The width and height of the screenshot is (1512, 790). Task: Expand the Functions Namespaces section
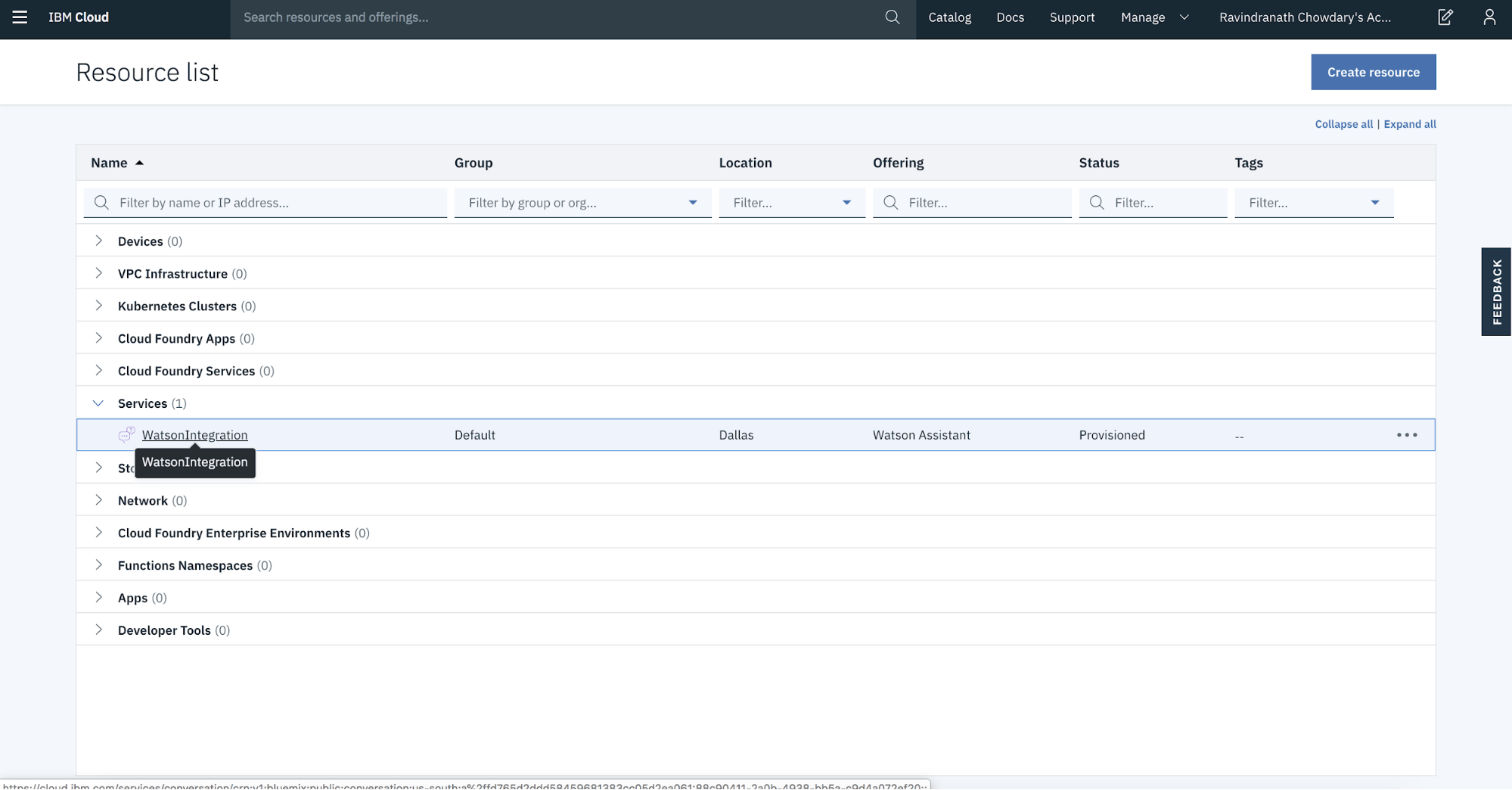pyautogui.click(x=98, y=565)
